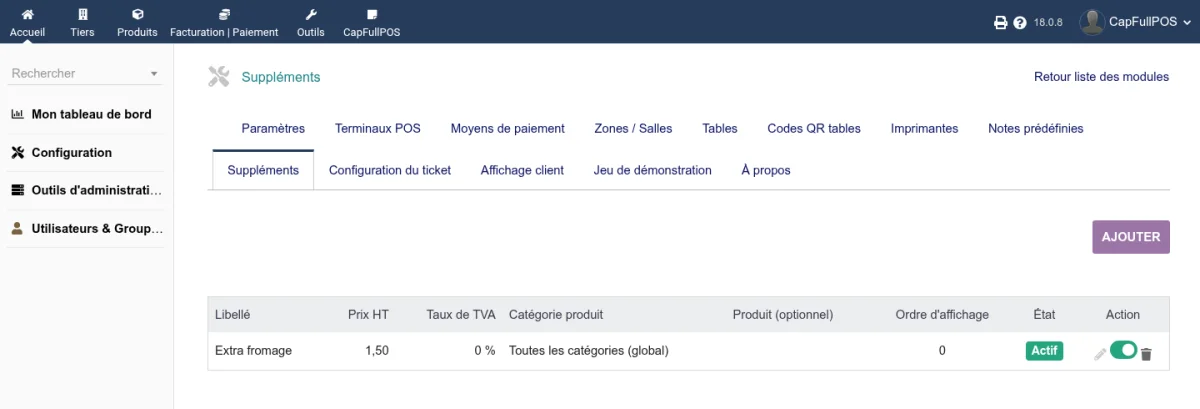Switch to the Zones / Salles tab

click(633, 128)
